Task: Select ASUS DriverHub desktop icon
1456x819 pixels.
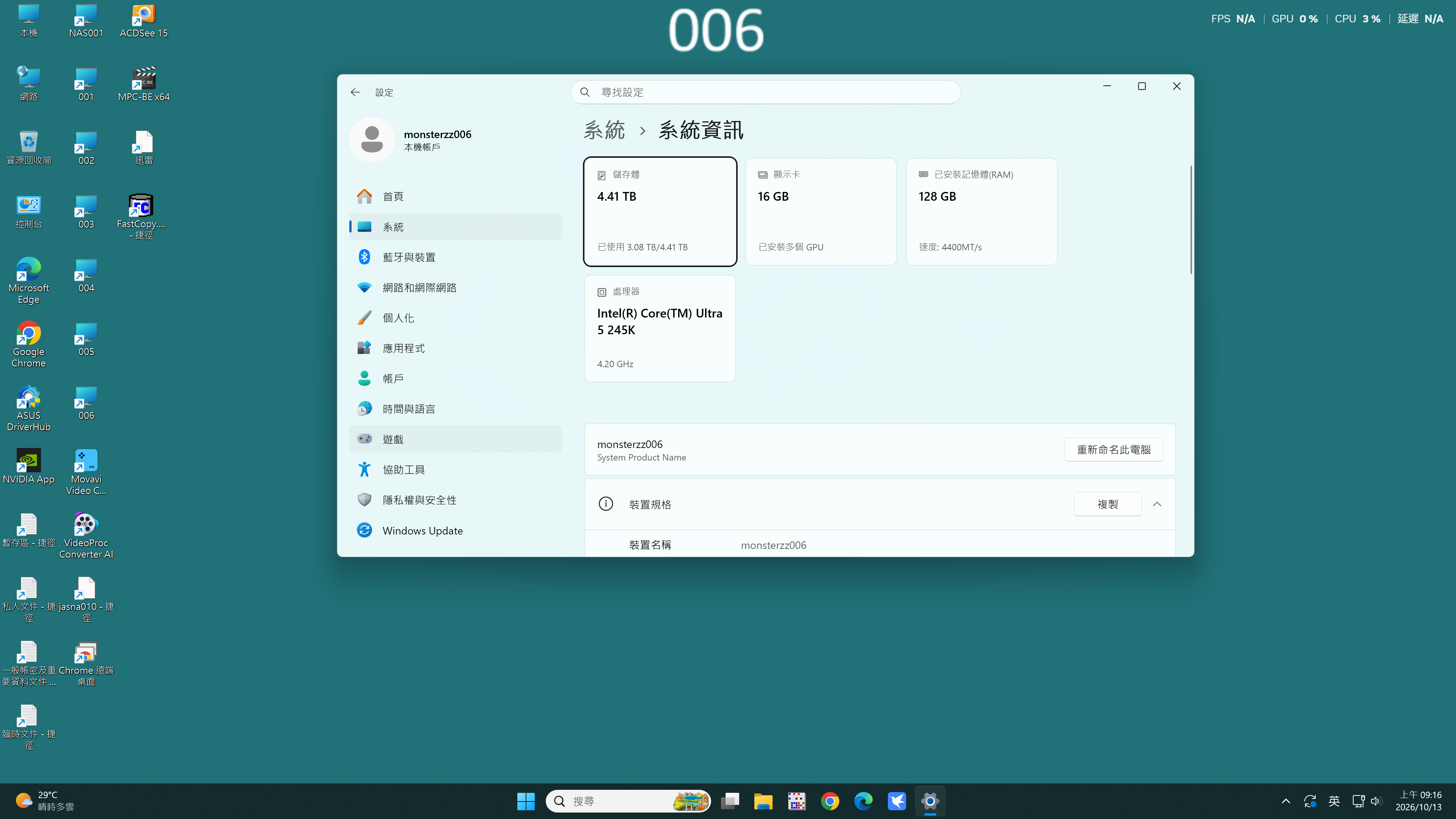Action: [x=28, y=409]
